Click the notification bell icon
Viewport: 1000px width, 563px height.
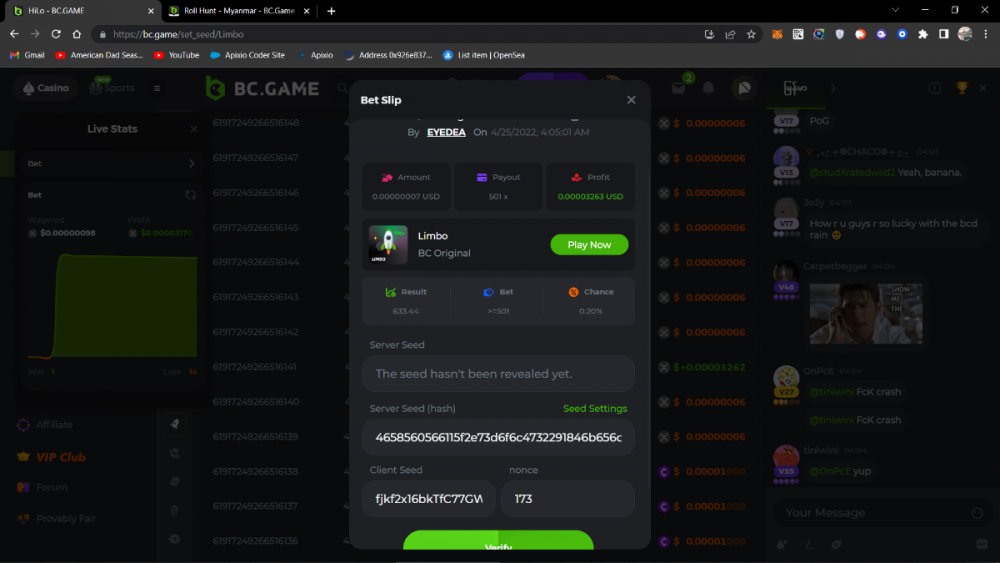(708, 88)
